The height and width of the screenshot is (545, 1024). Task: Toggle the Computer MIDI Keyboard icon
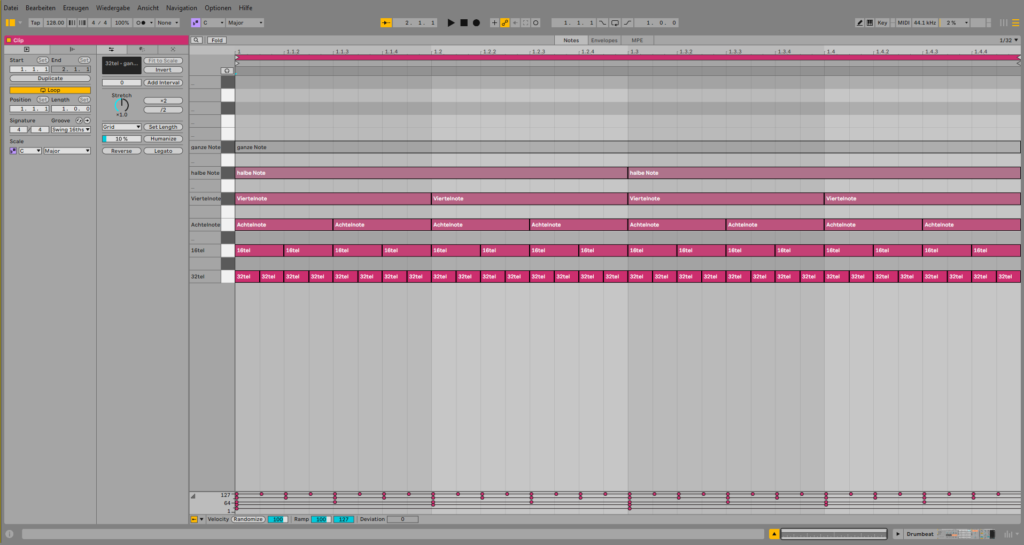click(x=870, y=23)
